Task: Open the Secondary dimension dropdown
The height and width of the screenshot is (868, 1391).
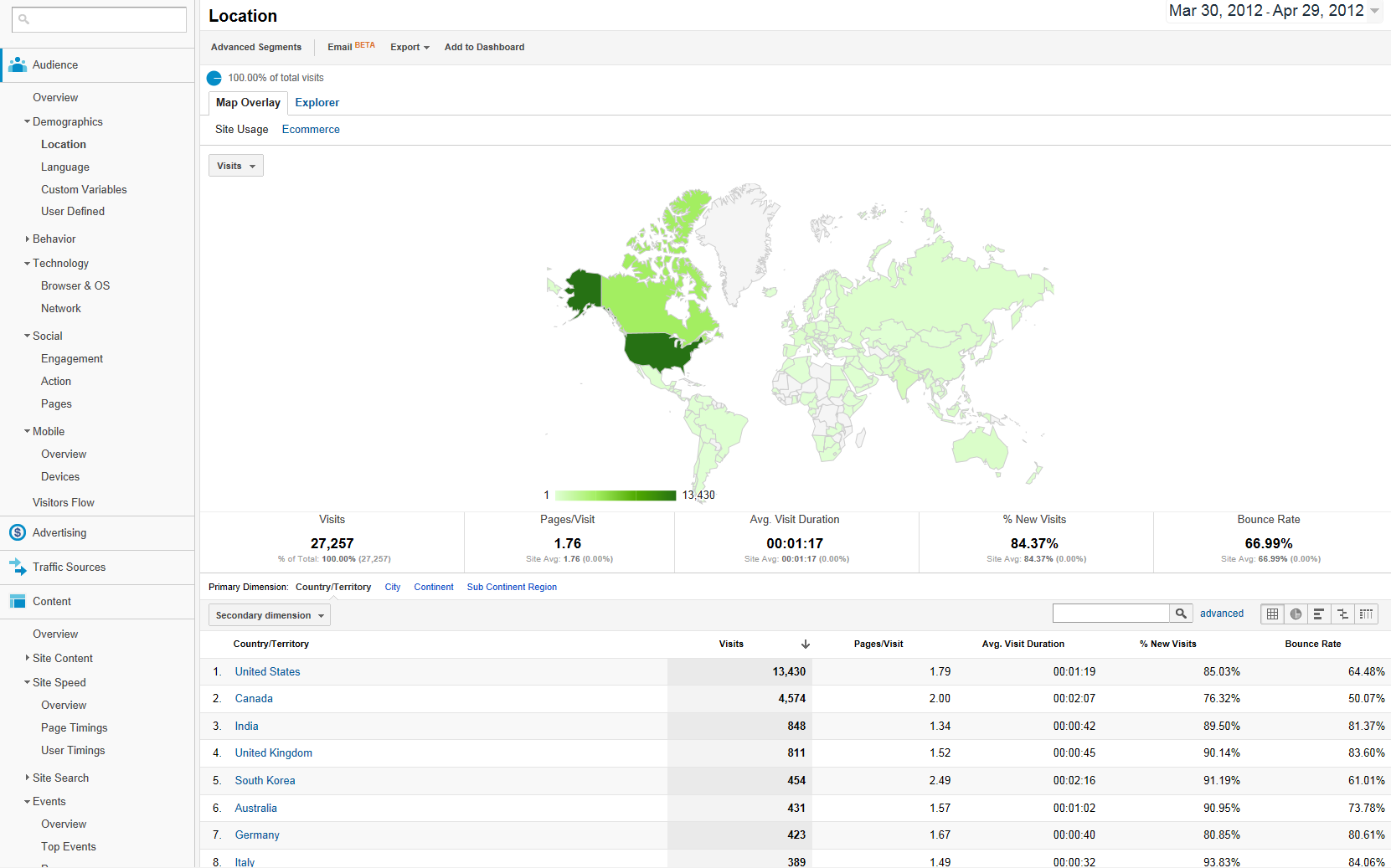Action: click(x=269, y=614)
